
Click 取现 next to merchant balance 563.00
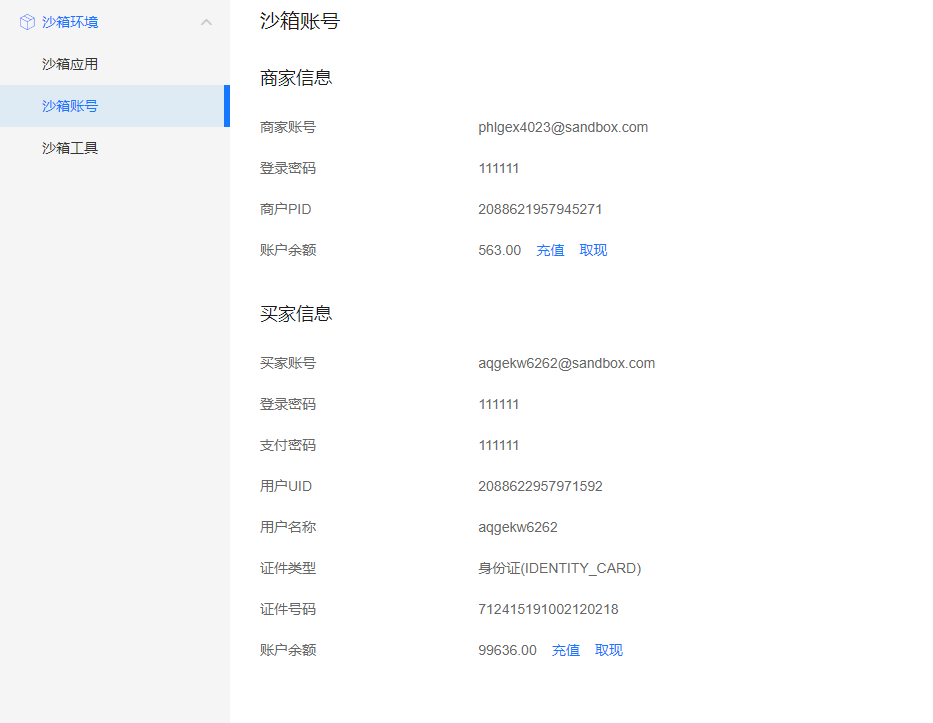pos(593,251)
